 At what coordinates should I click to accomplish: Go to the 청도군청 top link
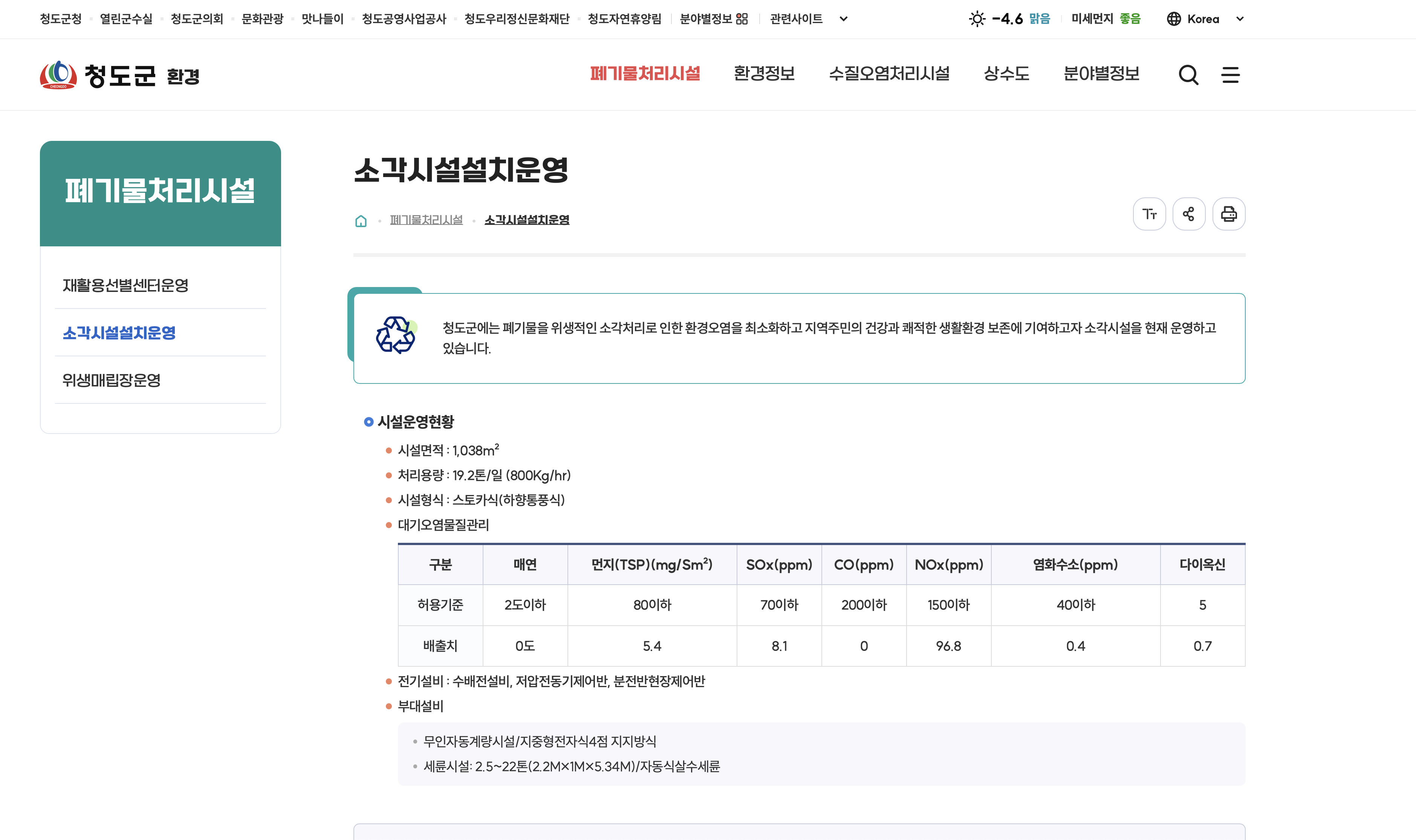(x=61, y=19)
